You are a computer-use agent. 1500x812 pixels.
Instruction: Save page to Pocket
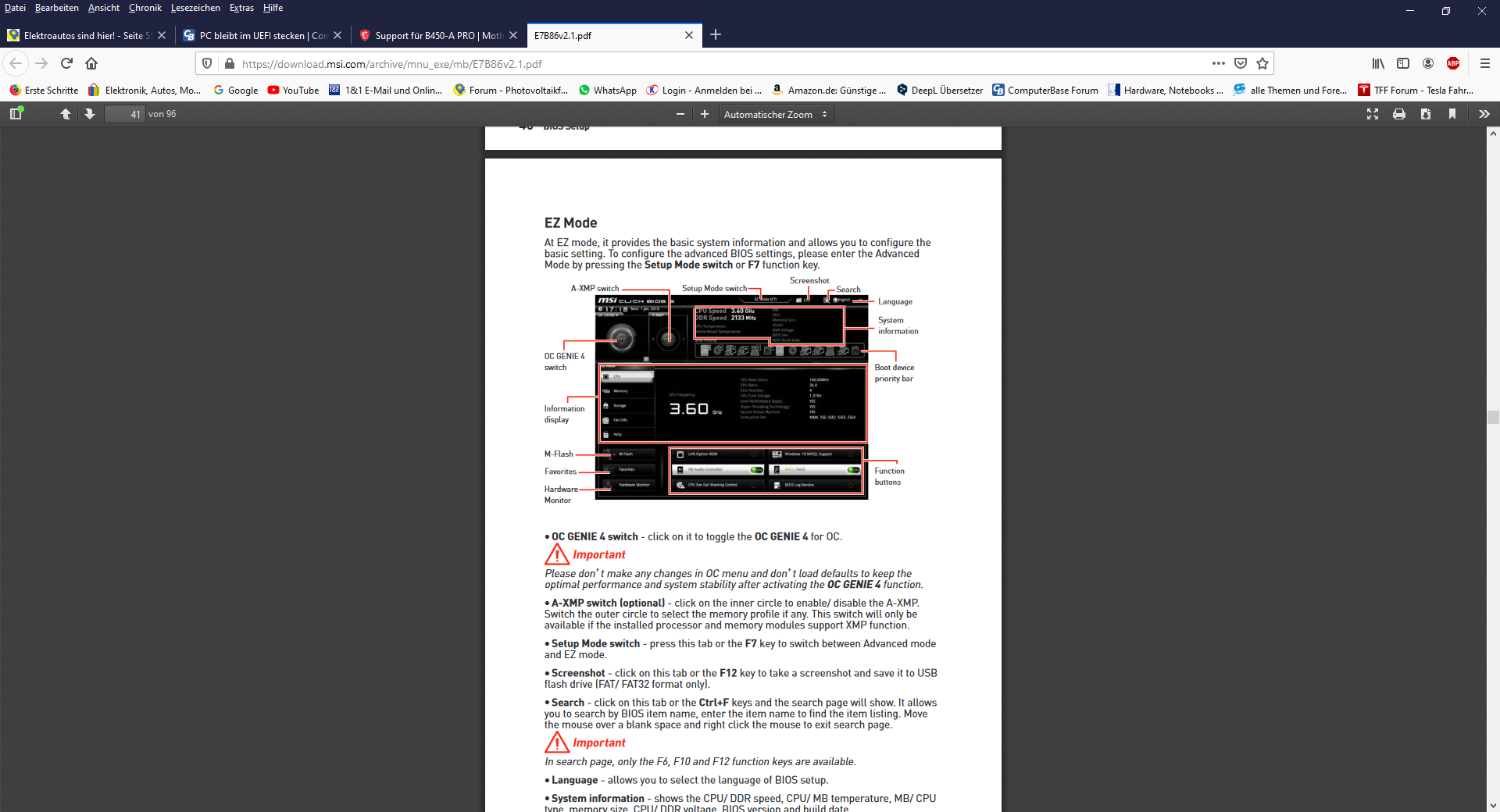coord(1241,63)
